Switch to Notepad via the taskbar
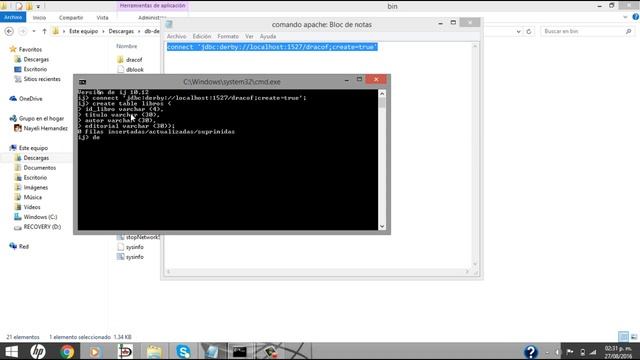The height and width of the screenshot is (360, 640). click(212, 351)
